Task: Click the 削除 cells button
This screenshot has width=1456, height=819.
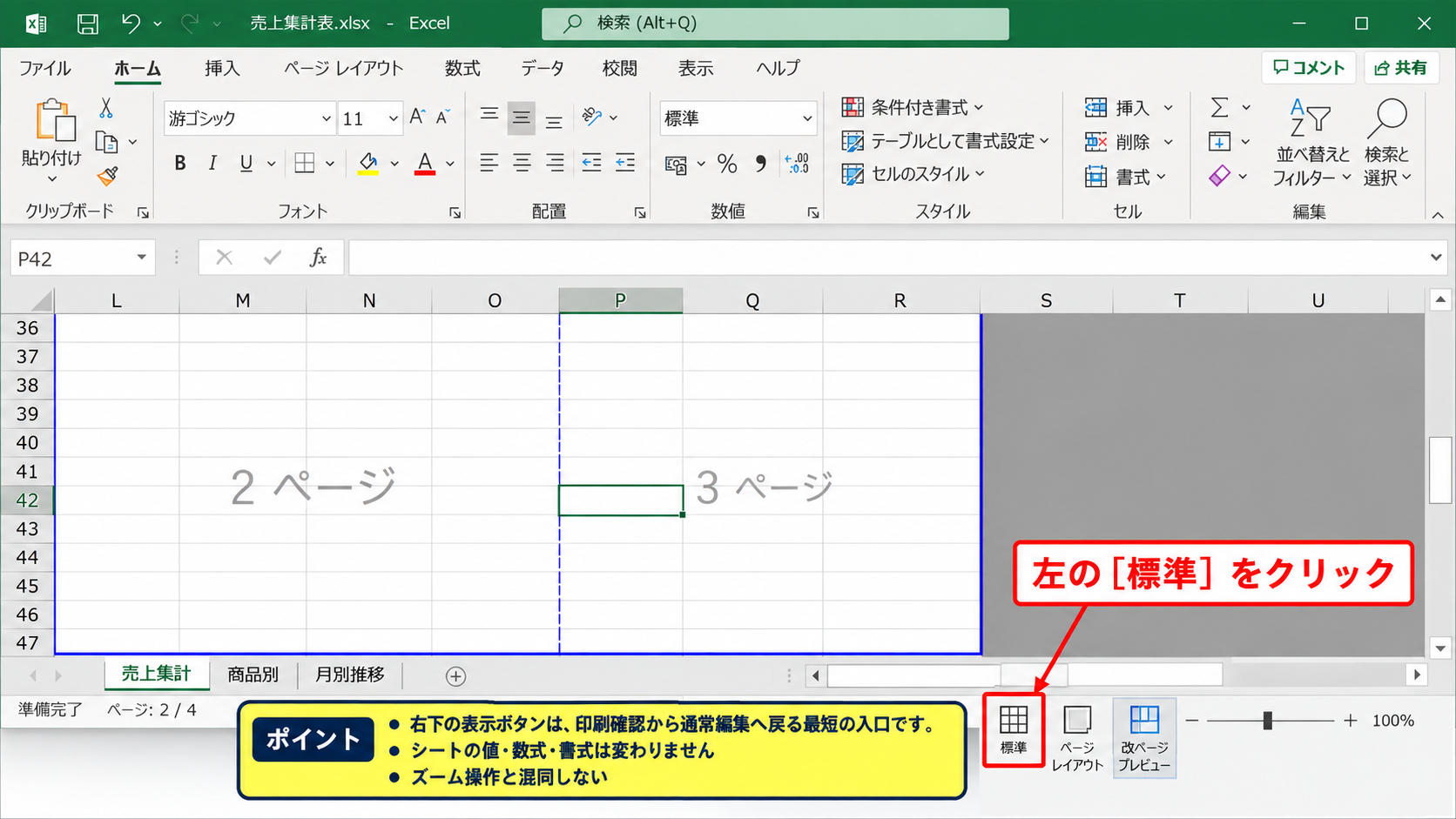Action: click(1129, 142)
